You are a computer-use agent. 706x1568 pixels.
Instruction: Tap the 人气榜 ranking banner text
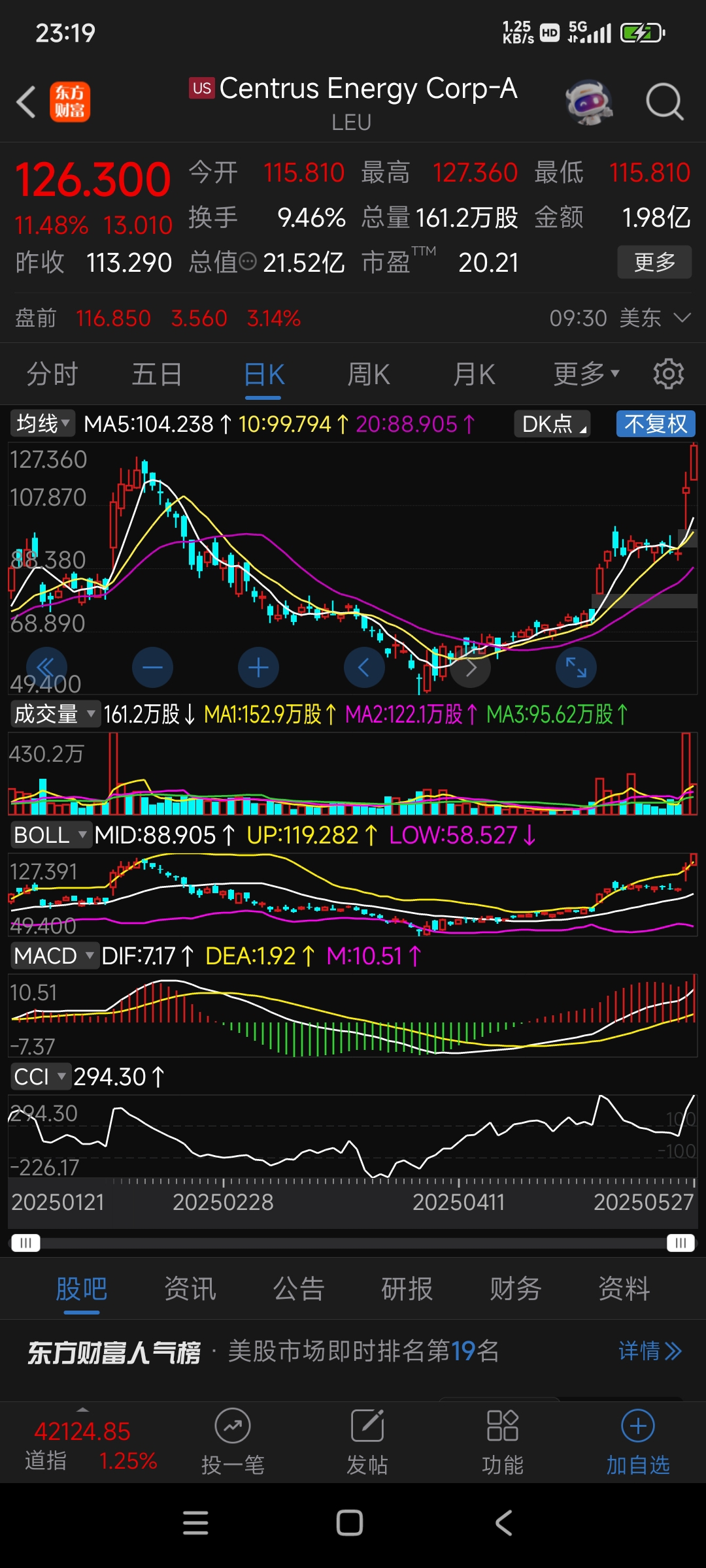114,1352
